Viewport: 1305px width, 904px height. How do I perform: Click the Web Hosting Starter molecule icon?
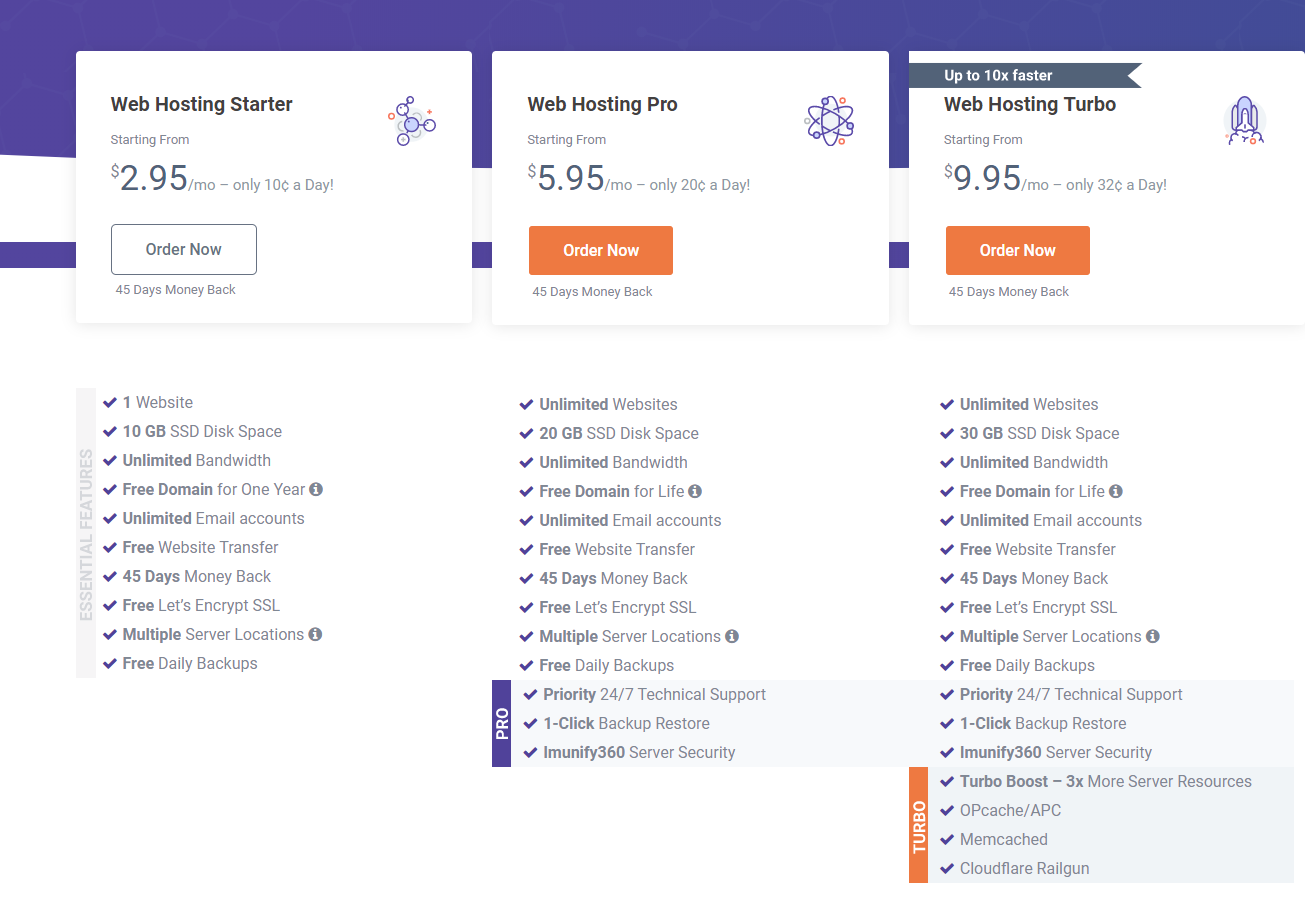click(x=411, y=122)
